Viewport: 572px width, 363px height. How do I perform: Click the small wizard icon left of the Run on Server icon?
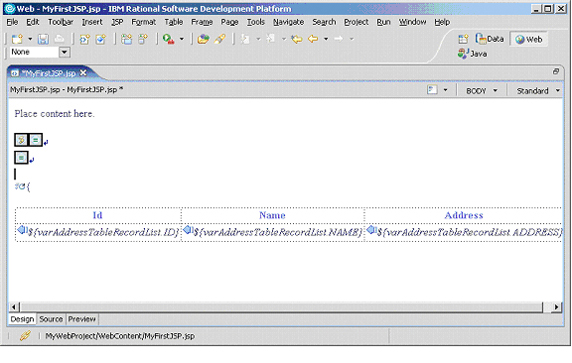click(x=143, y=39)
